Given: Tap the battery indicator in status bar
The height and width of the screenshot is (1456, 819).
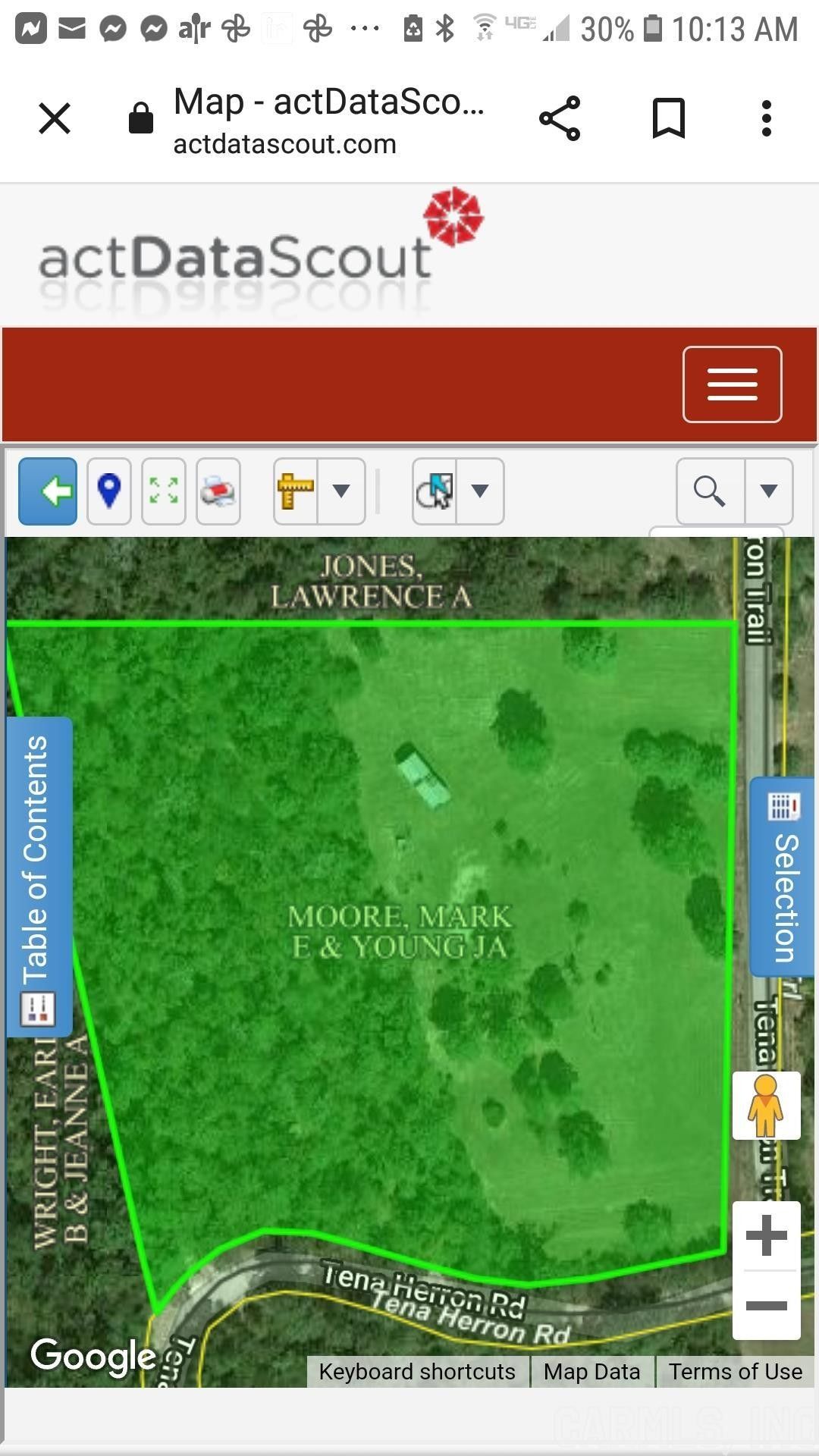Looking at the screenshot, I should (652, 29).
